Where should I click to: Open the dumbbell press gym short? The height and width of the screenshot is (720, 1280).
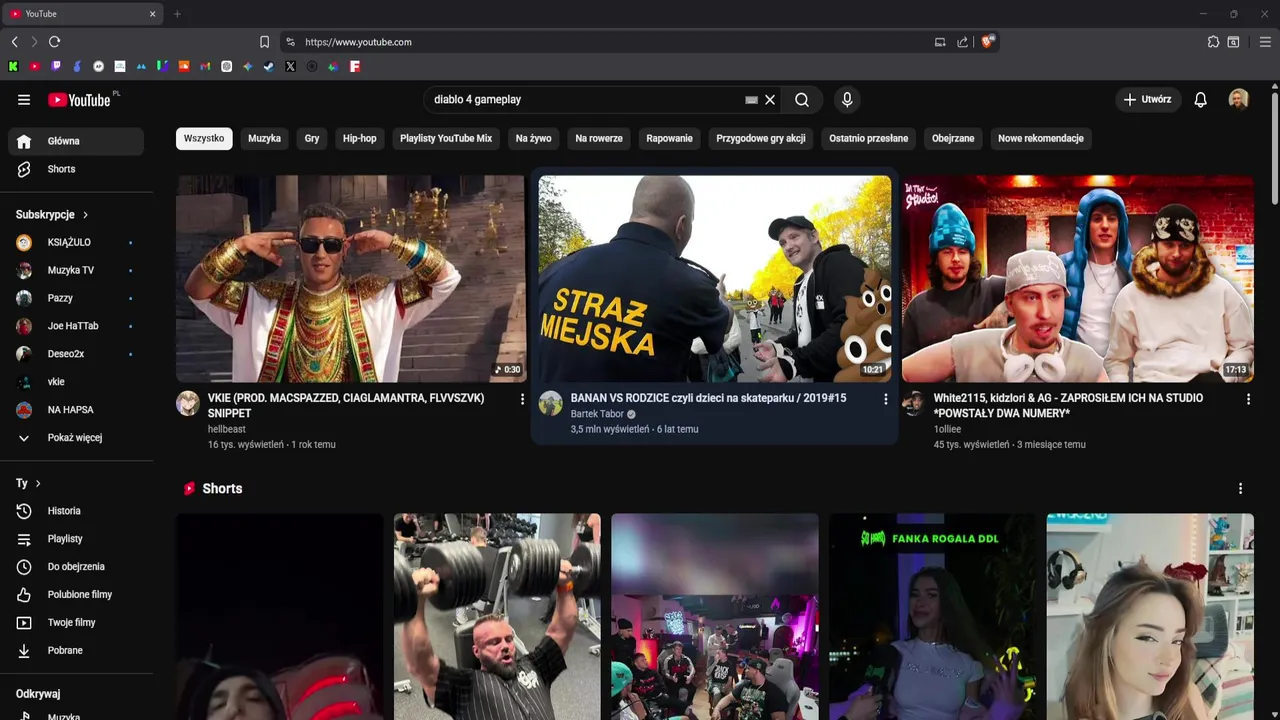click(497, 617)
